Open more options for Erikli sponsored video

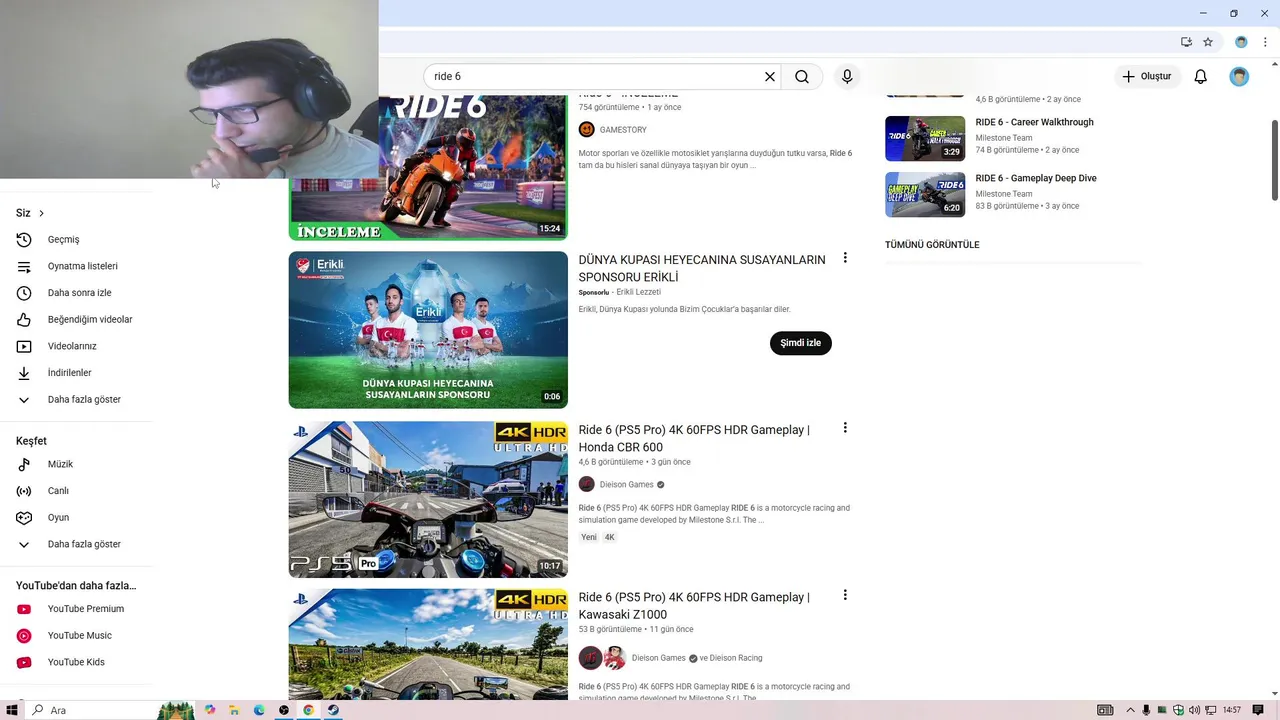845,258
